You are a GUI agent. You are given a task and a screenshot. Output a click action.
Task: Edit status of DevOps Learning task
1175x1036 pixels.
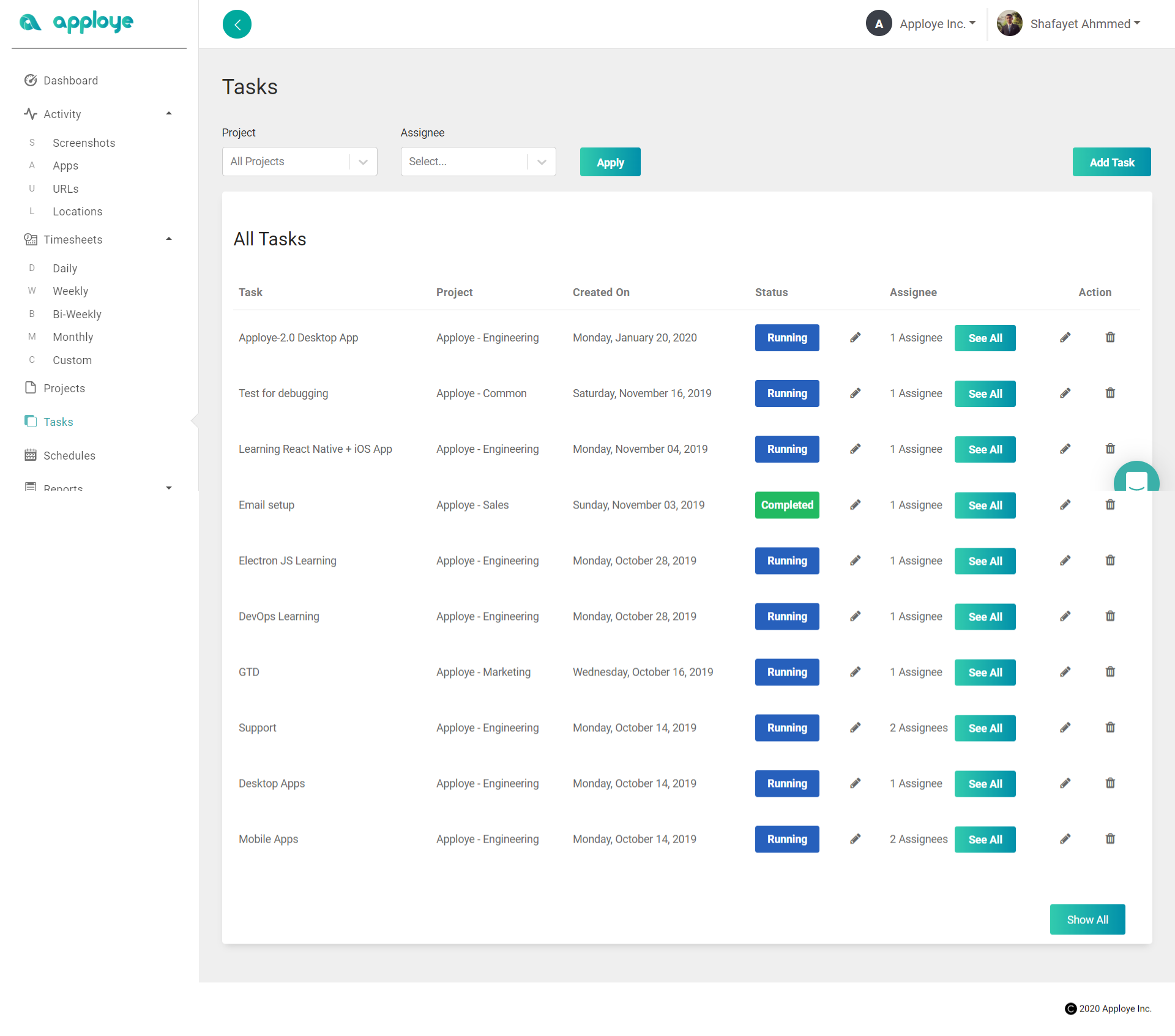856,616
